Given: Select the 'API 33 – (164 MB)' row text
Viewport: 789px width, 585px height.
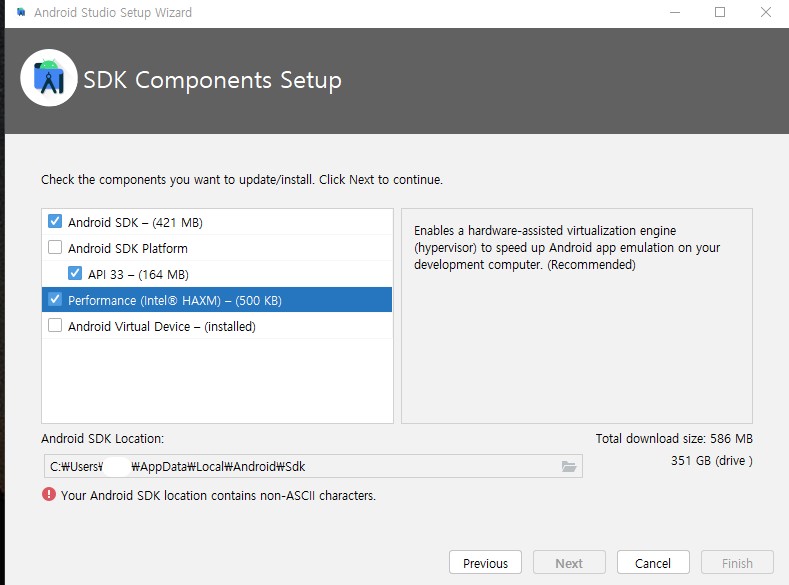Looking at the screenshot, I should click(138, 275).
